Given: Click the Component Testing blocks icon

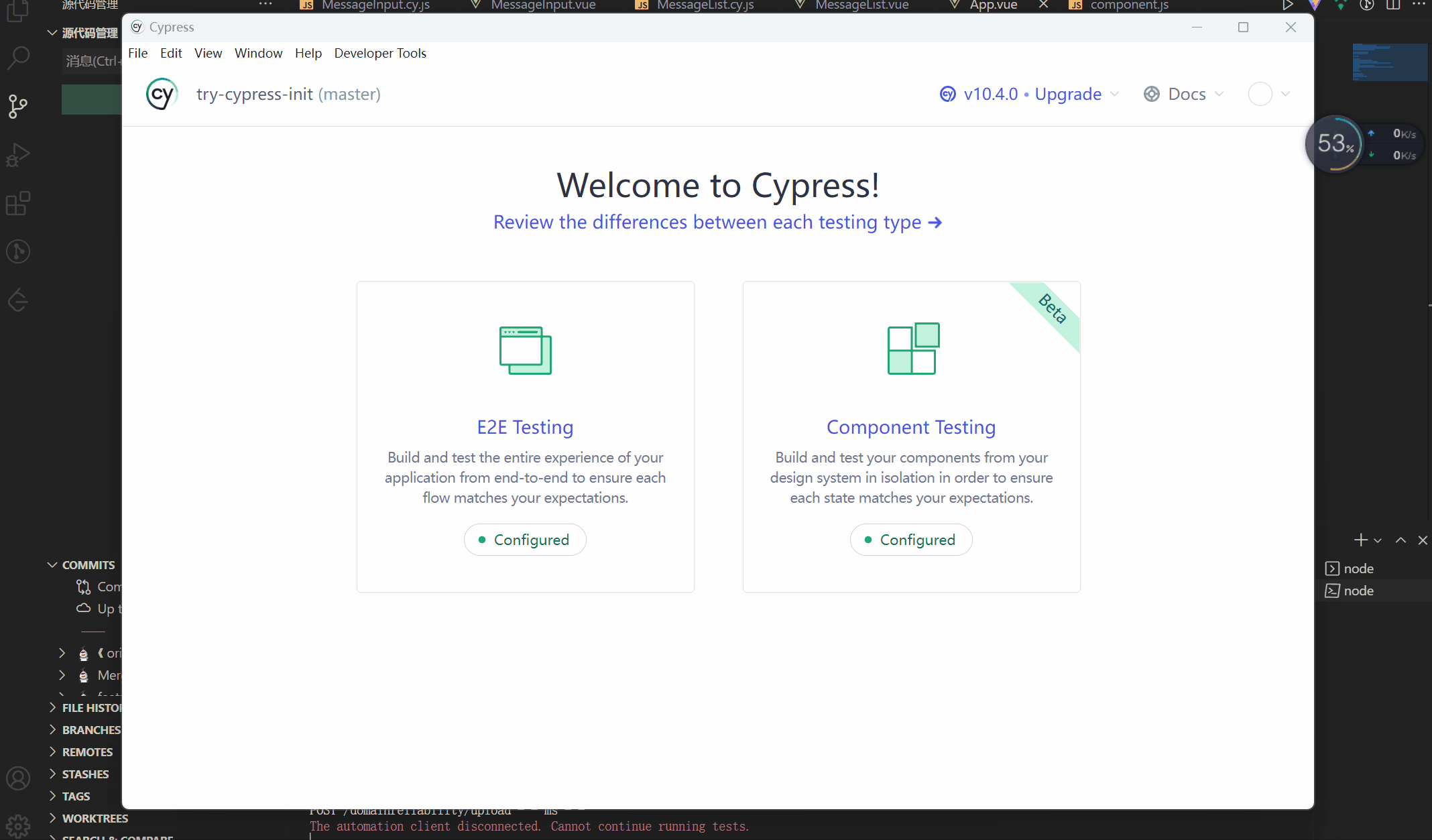Looking at the screenshot, I should [913, 349].
